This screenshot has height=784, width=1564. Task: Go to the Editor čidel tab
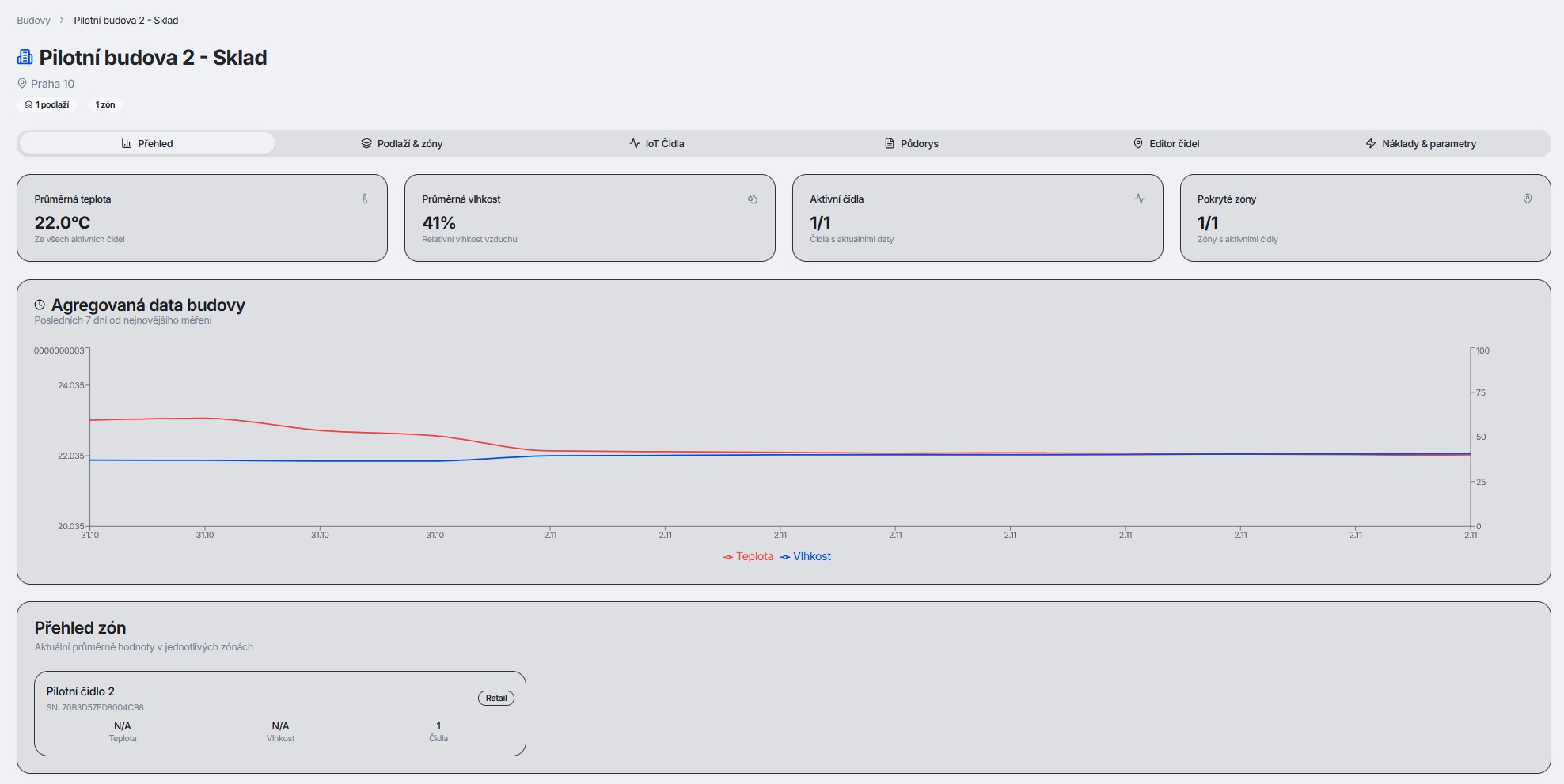[x=1166, y=143]
